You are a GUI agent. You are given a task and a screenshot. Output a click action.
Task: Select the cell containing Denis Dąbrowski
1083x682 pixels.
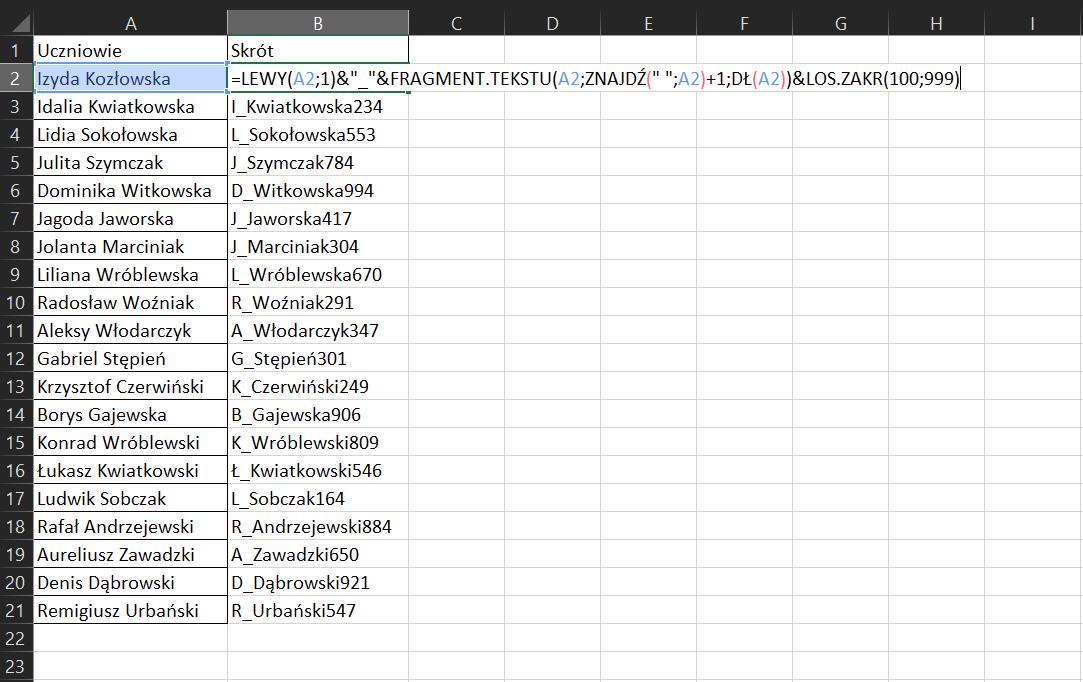point(130,582)
